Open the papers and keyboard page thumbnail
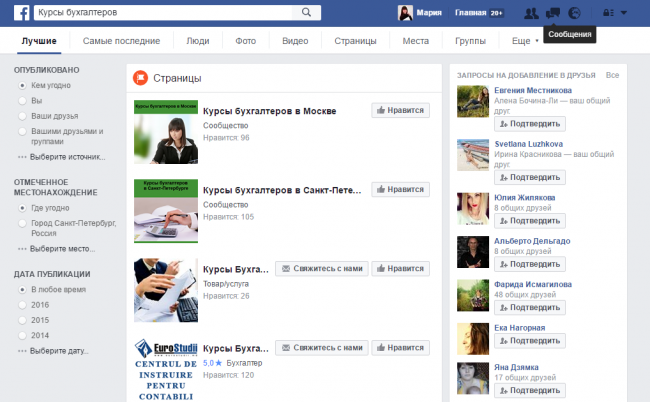The height and width of the screenshot is (402, 650). 166,290
